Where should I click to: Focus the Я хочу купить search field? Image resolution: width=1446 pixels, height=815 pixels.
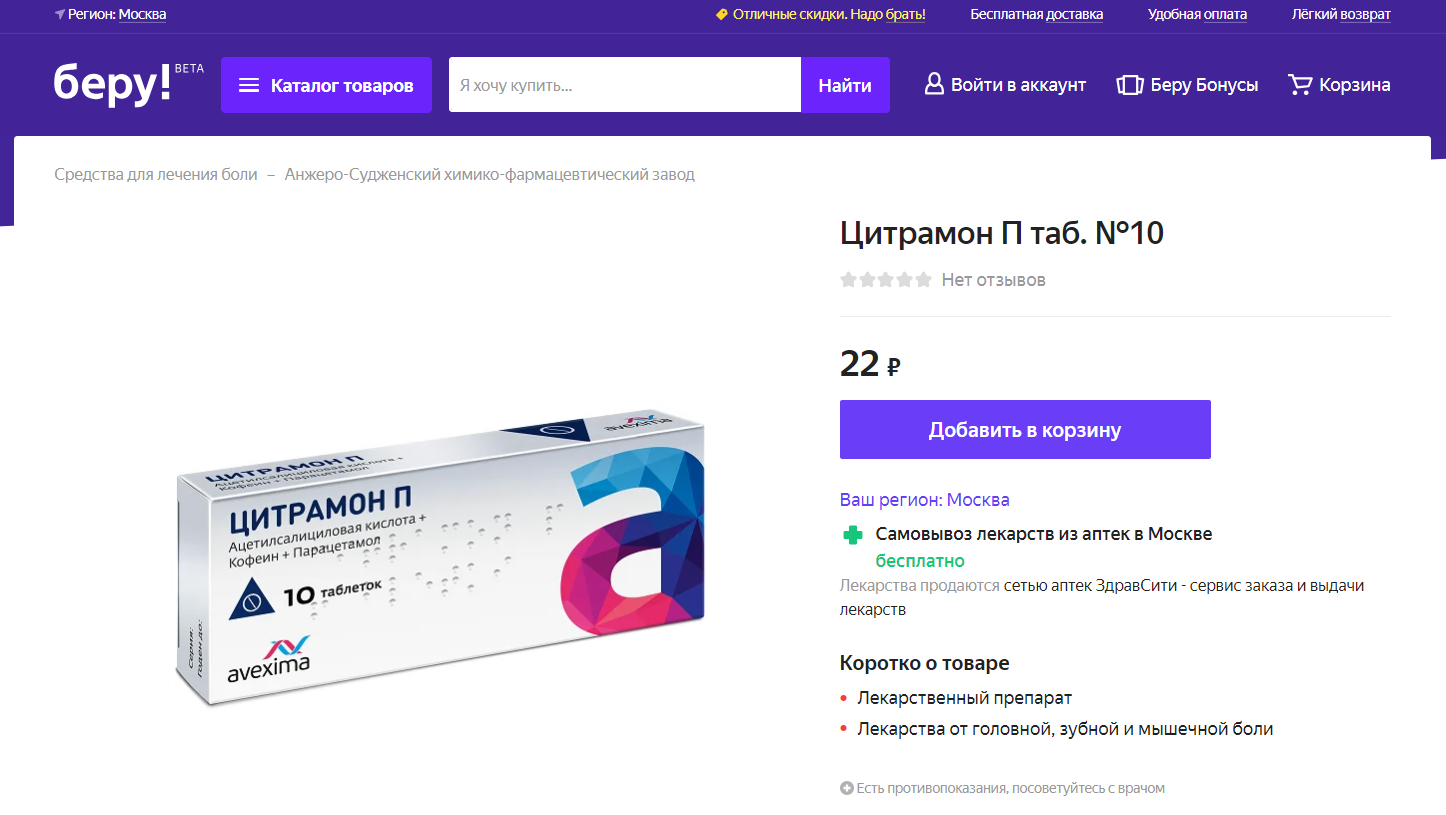(x=625, y=85)
